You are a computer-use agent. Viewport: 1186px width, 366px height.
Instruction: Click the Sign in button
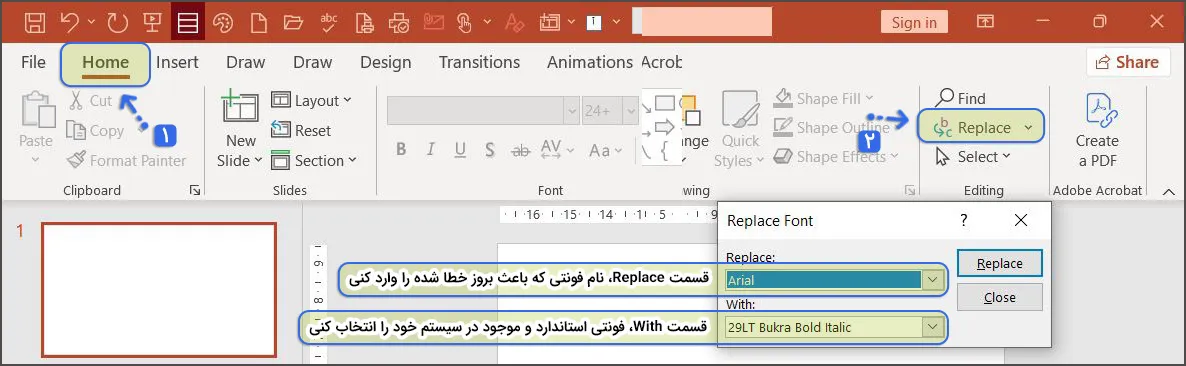[914, 22]
